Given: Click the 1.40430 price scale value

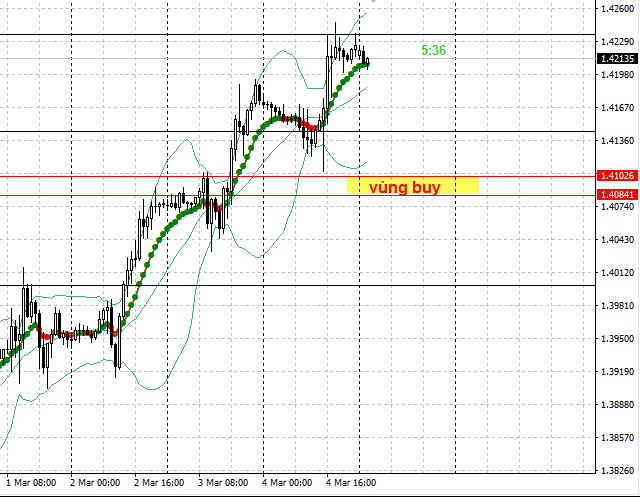Looking at the screenshot, I should point(618,240).
